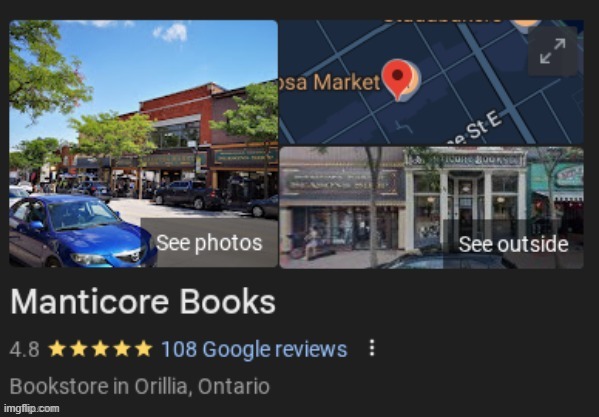
Task: Click the 4.8 rating number
Action: click(24, 349)
